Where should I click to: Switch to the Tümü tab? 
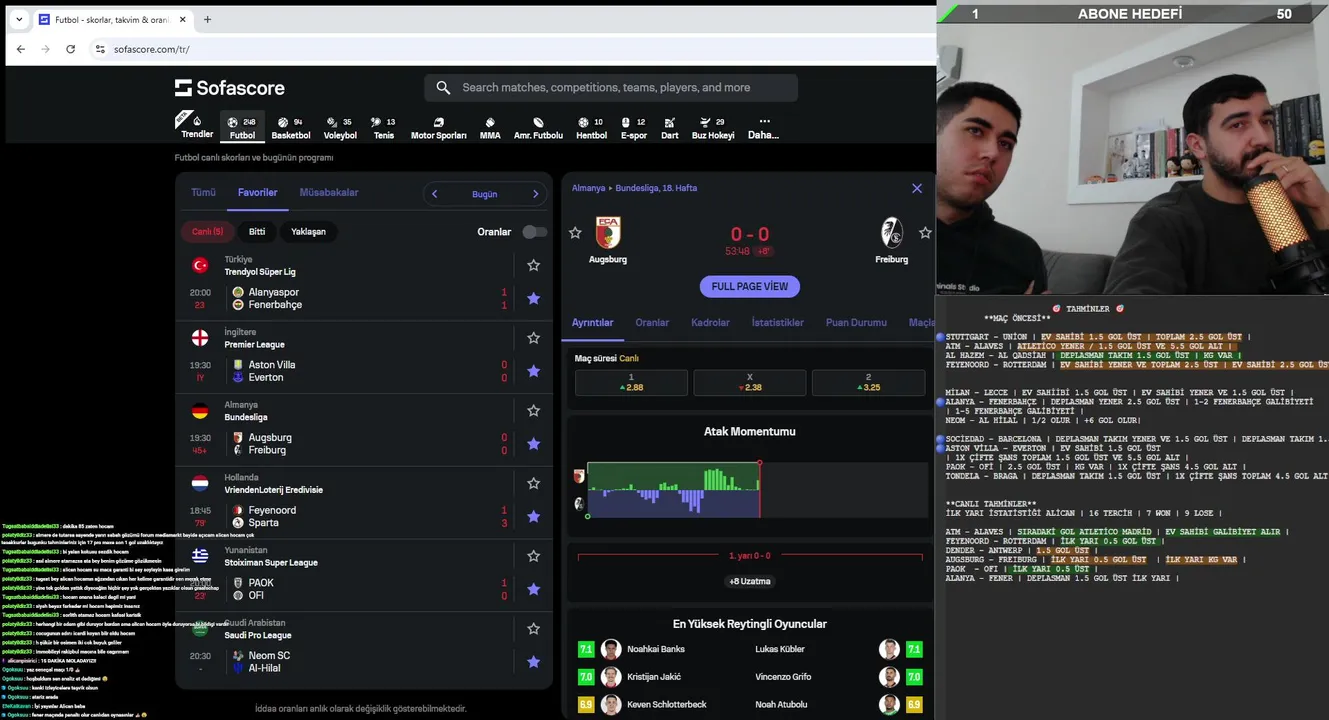(x=203, y=192)
